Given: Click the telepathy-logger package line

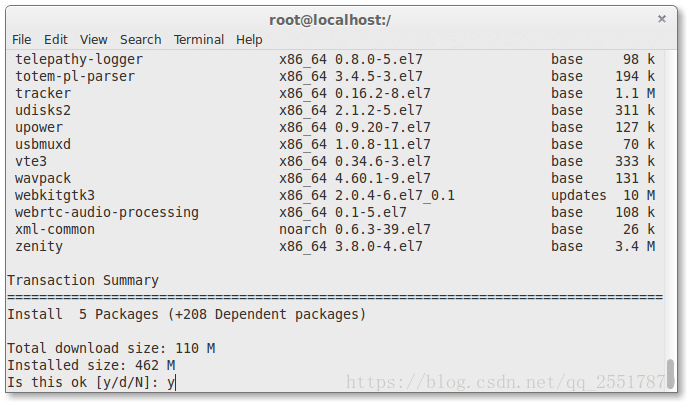Looking at the screenshot, I should click(335, 59).
